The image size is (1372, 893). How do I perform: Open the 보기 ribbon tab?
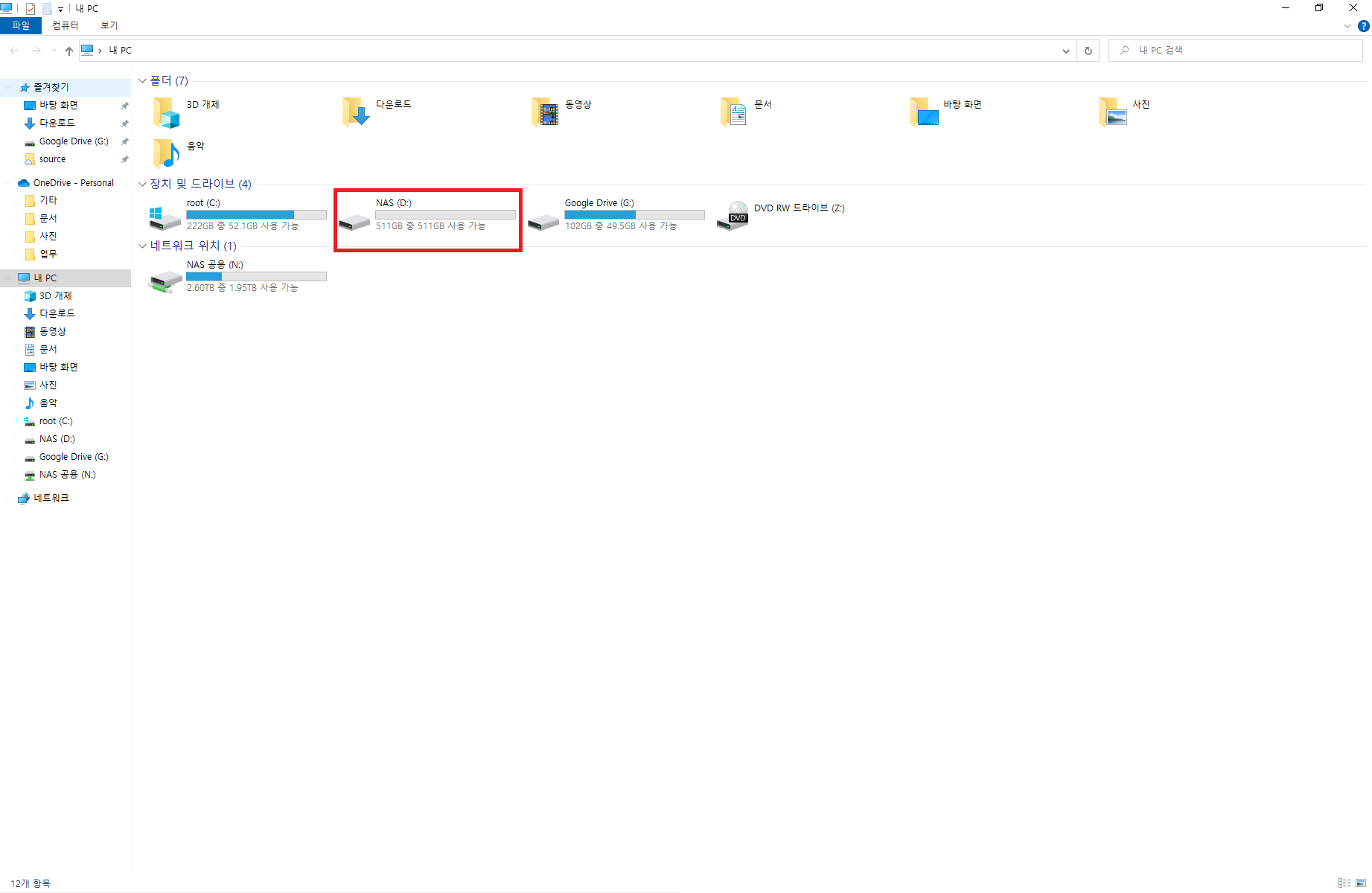(109, 25)
